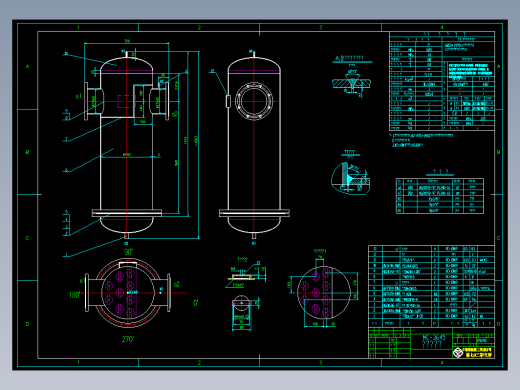Select the top vent nozzle on side elevation
520x390 pixels.
click(254, 54)
